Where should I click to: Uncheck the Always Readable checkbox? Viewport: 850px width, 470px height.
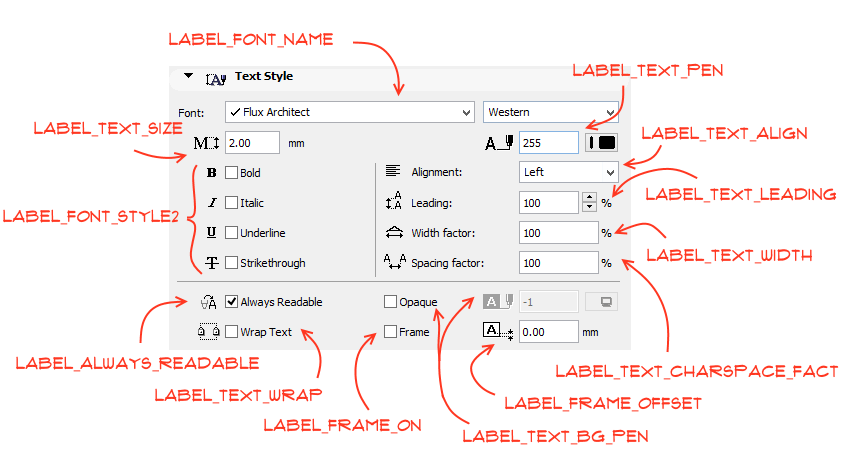point(231,301)
